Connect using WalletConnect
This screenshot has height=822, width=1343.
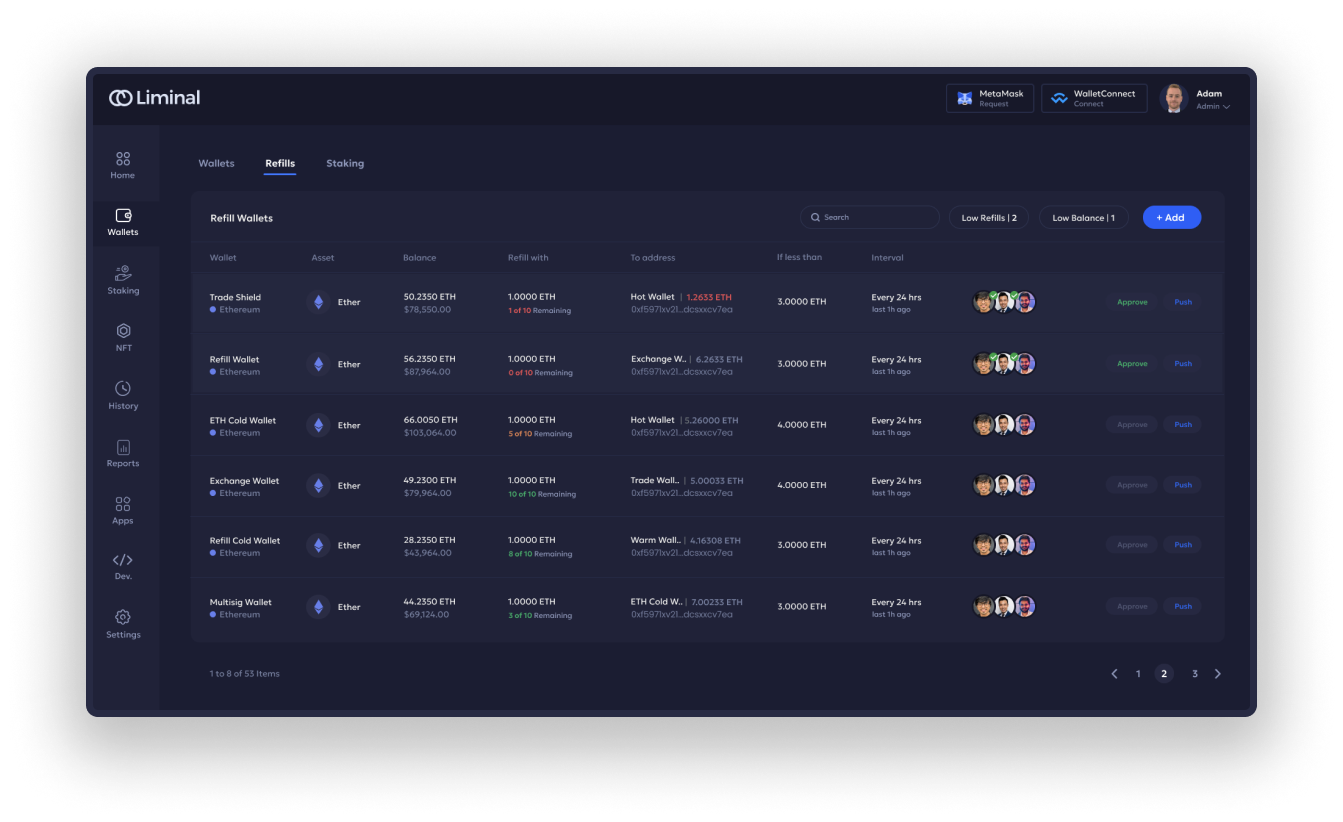tap(1093, 97)
